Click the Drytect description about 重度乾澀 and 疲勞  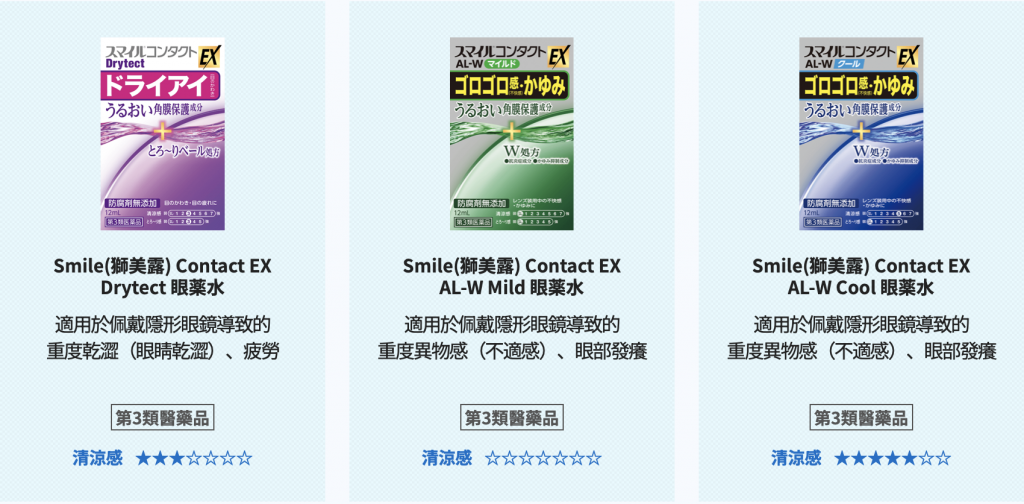point(163,338)
